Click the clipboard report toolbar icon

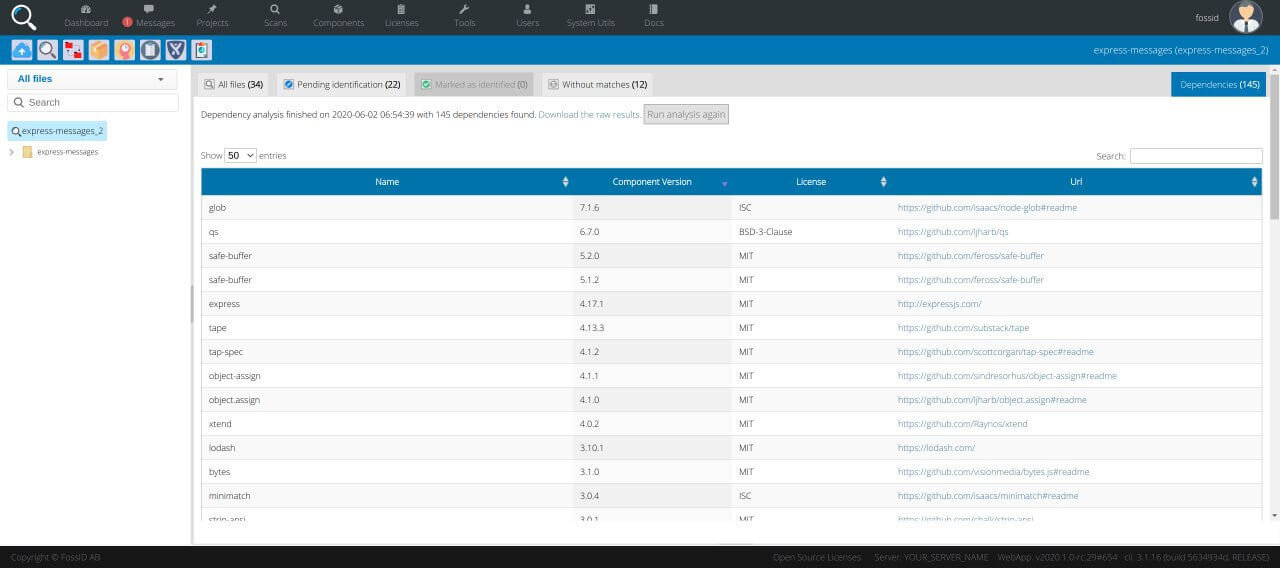tap(201, 50)
